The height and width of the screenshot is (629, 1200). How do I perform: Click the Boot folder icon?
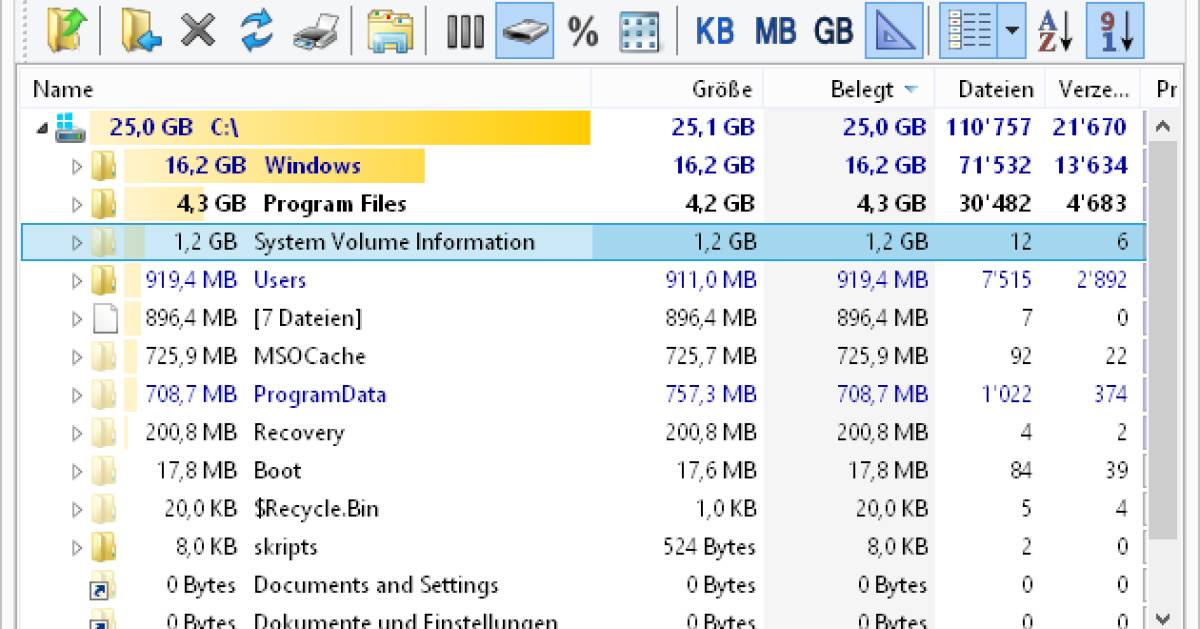pos(104,471)
